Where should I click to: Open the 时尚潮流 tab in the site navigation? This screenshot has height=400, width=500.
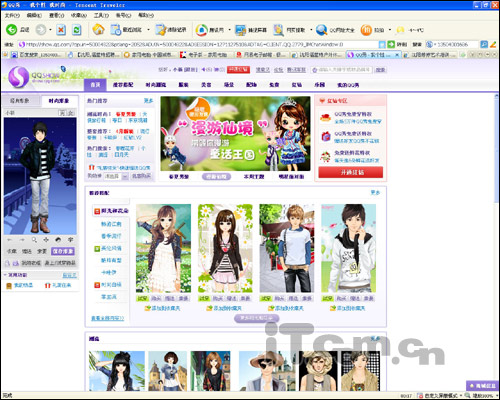[x=156, y=85]
